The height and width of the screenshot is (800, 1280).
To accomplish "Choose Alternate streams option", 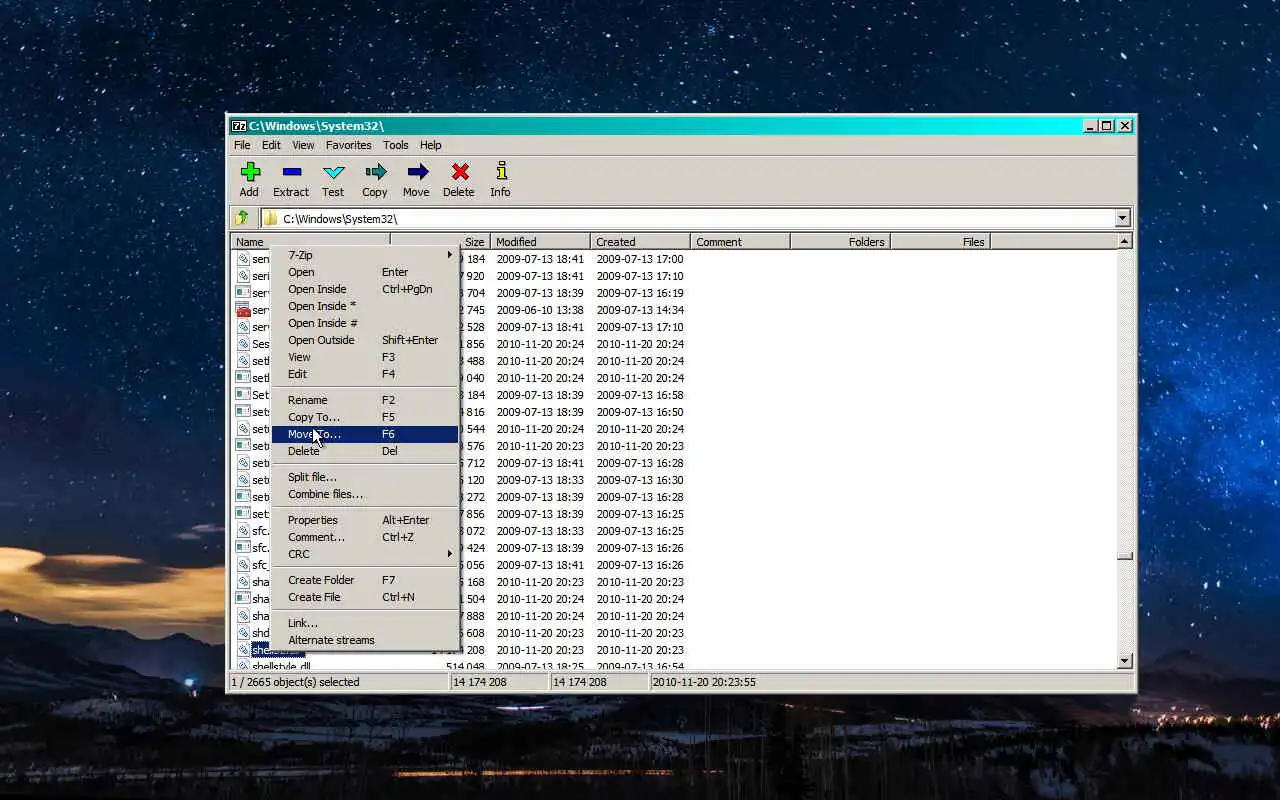I will point(365,640).
